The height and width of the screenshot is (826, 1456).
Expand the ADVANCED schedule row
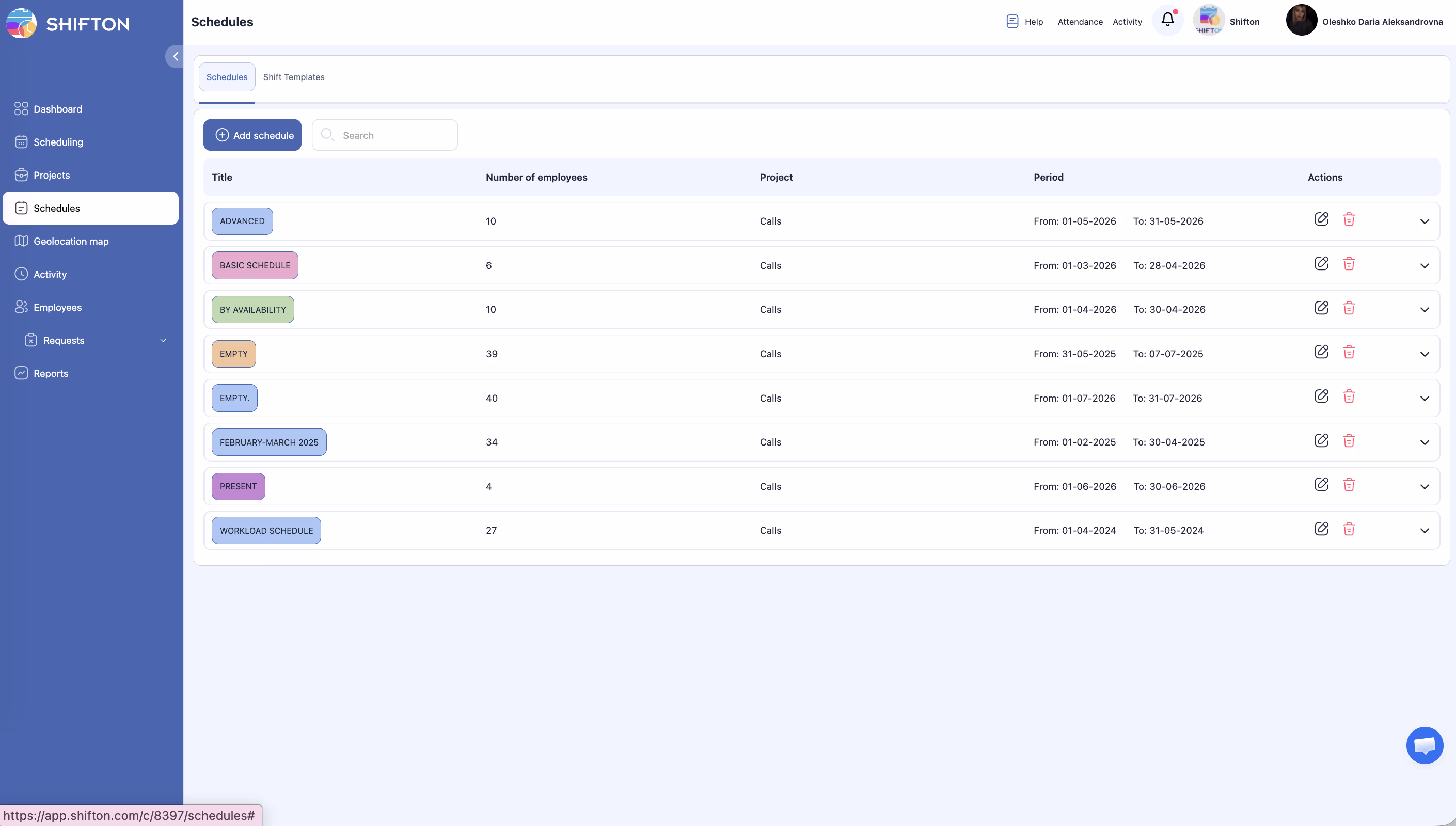click(1424, 221)
